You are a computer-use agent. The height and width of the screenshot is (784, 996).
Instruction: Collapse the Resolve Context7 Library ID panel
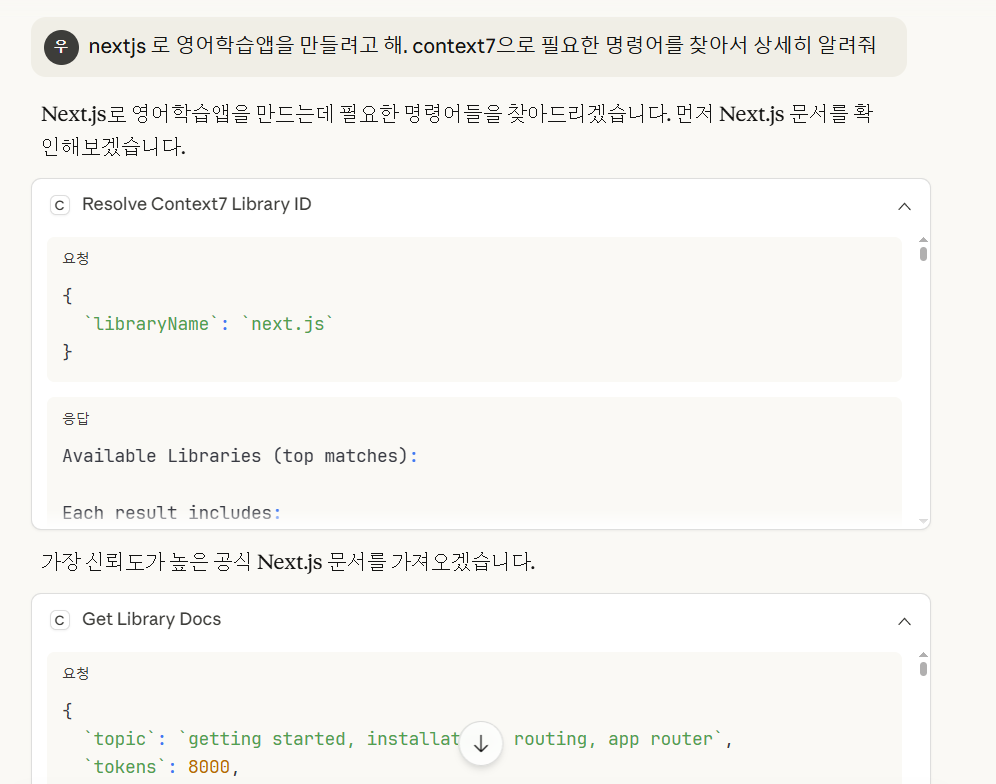[x=904, y=206]
